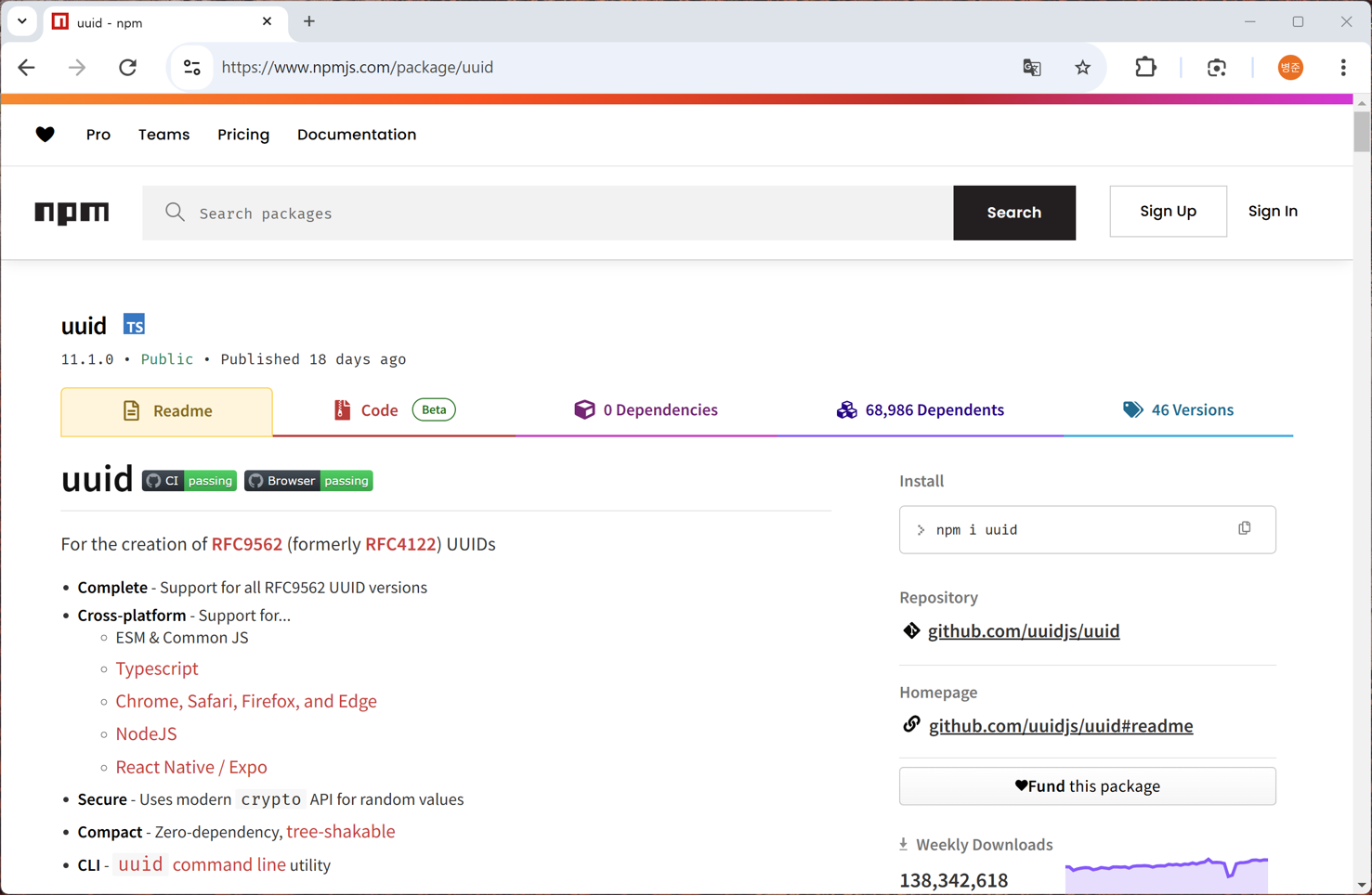Go back to previous page
This screenshot has height=895, width=1372.
coord(26,67)
